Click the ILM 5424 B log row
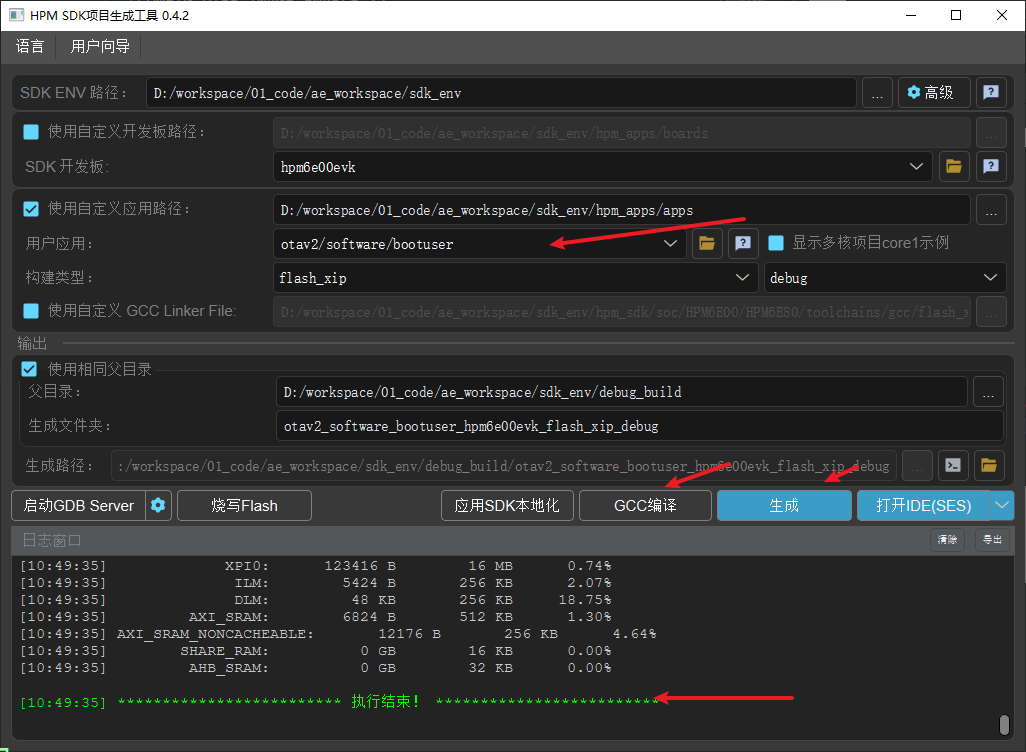The image size is (1026, 752). (315, 582)
